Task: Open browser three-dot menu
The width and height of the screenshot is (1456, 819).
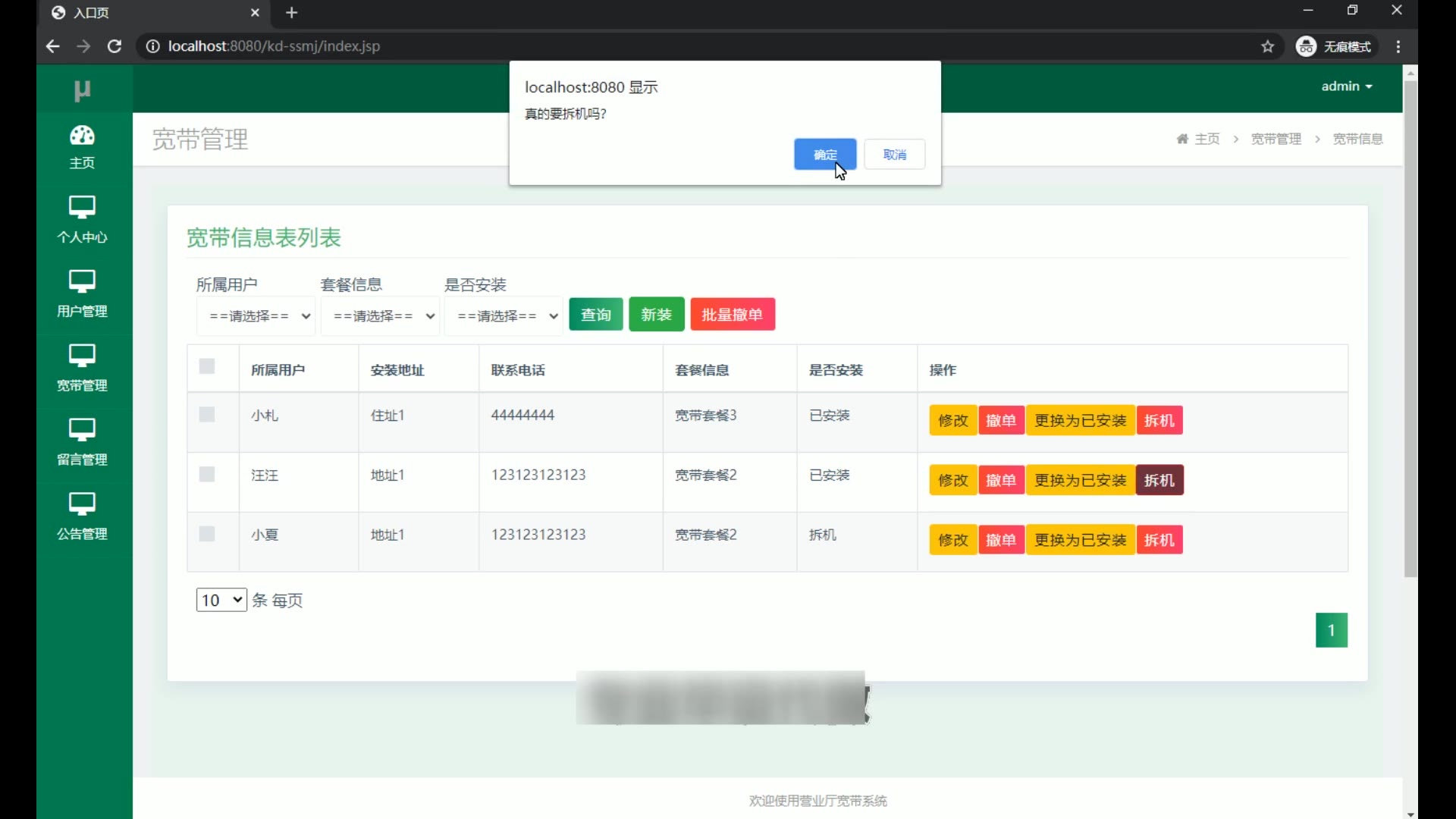Action: pos(1398,46)
